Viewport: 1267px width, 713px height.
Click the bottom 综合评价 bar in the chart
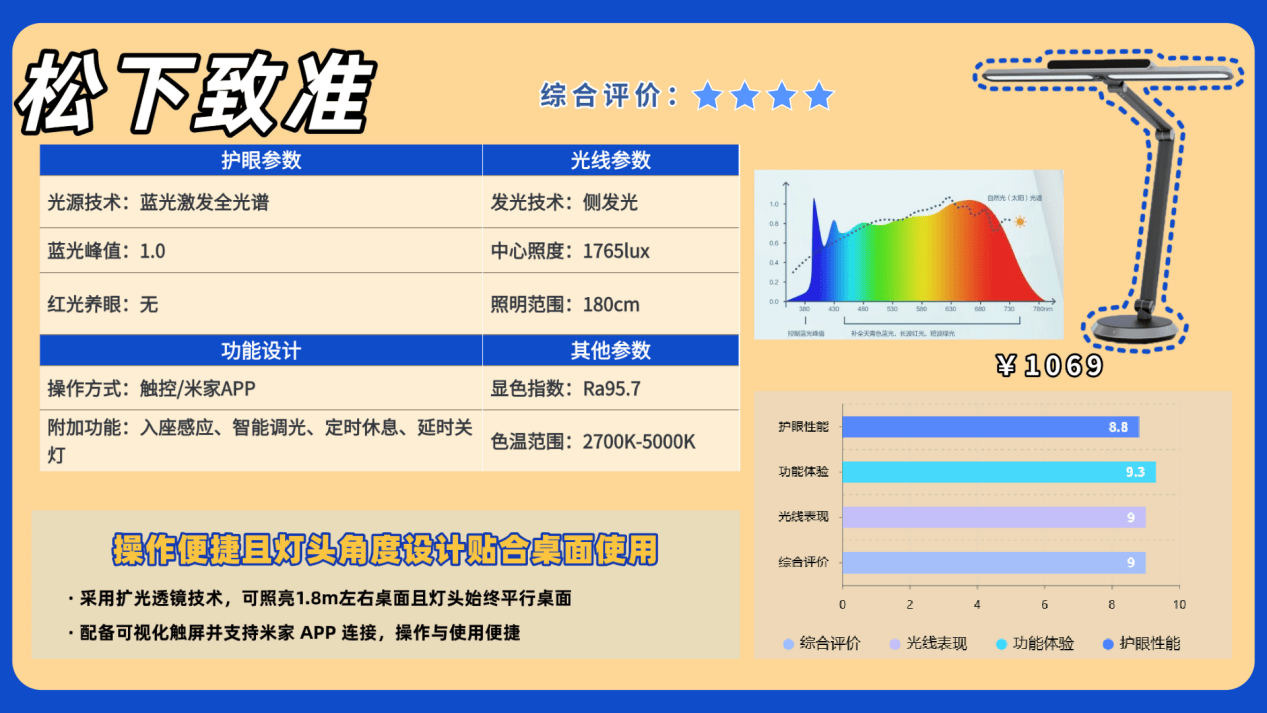click(x=994, y=562)
